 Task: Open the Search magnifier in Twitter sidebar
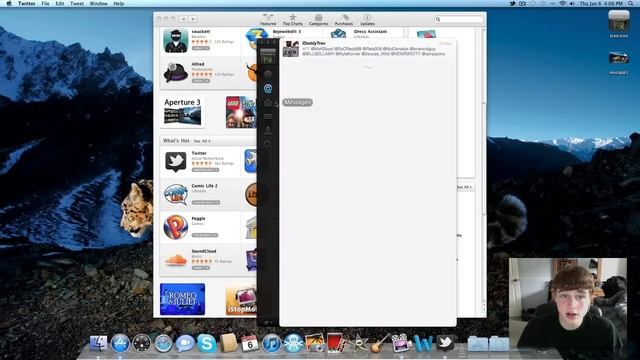pos(268,144)
